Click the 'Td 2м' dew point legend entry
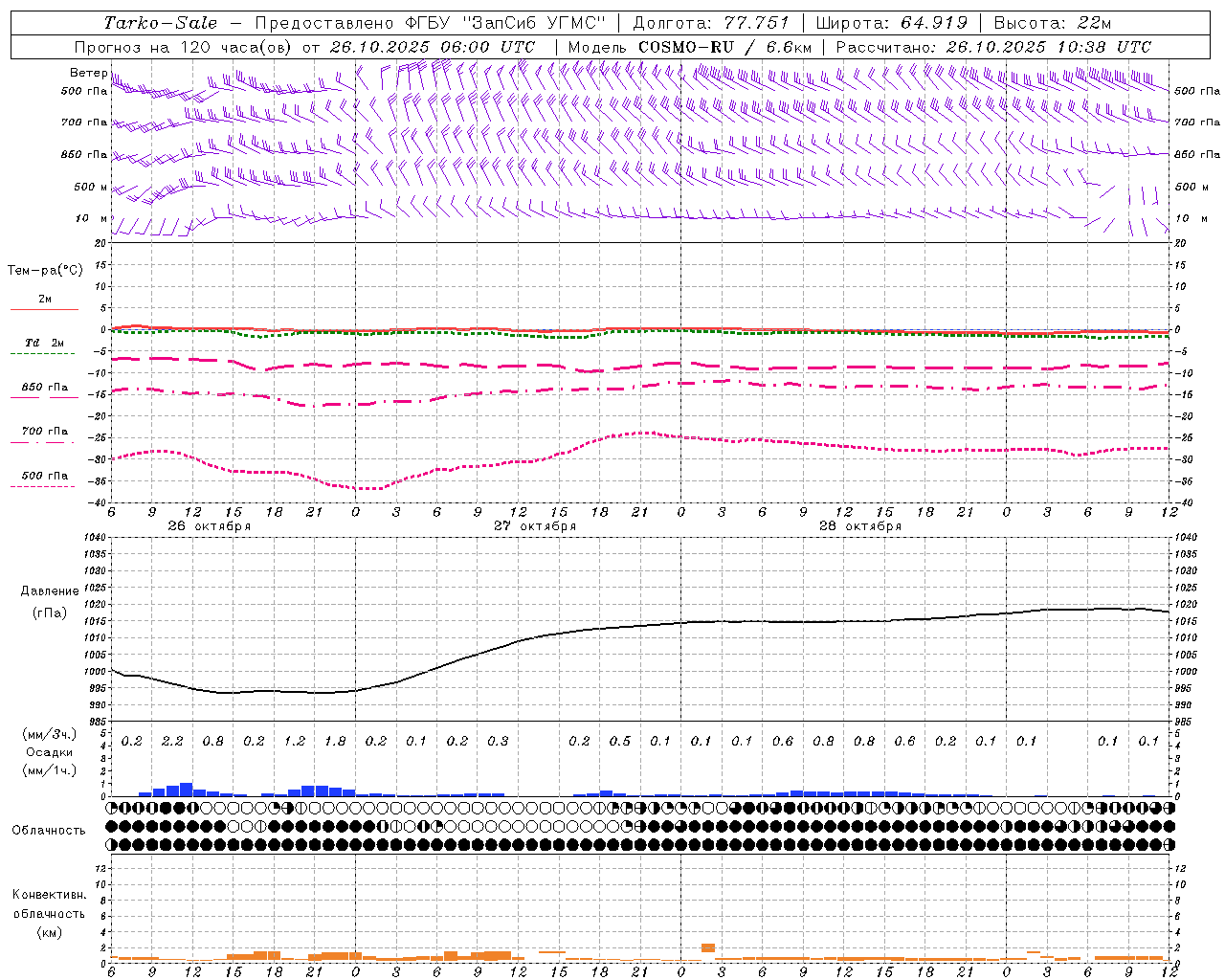The width and height of the screenshot is (1225, 980). 44,343
